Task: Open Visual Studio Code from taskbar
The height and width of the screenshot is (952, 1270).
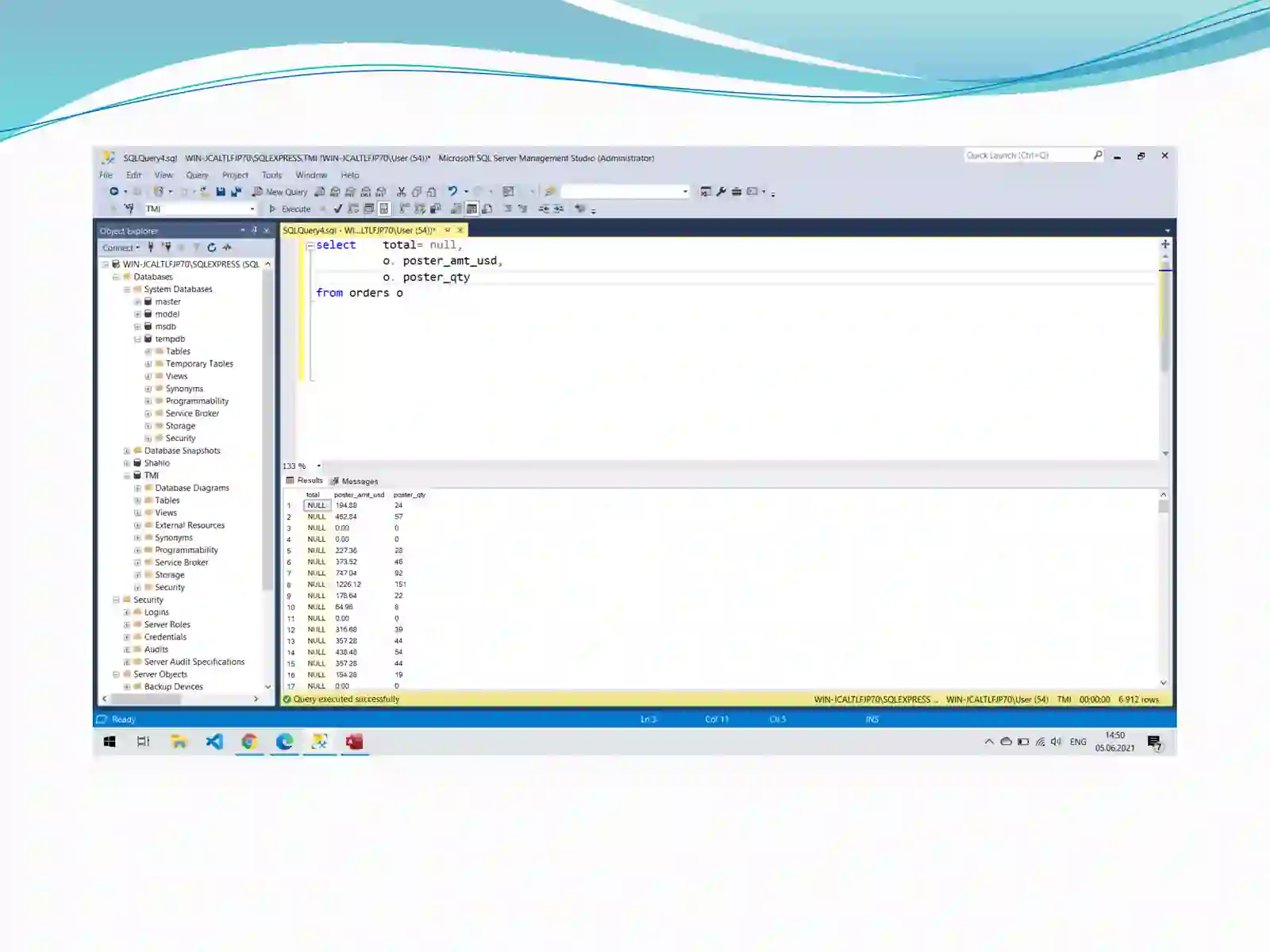Action: (214, 742)
